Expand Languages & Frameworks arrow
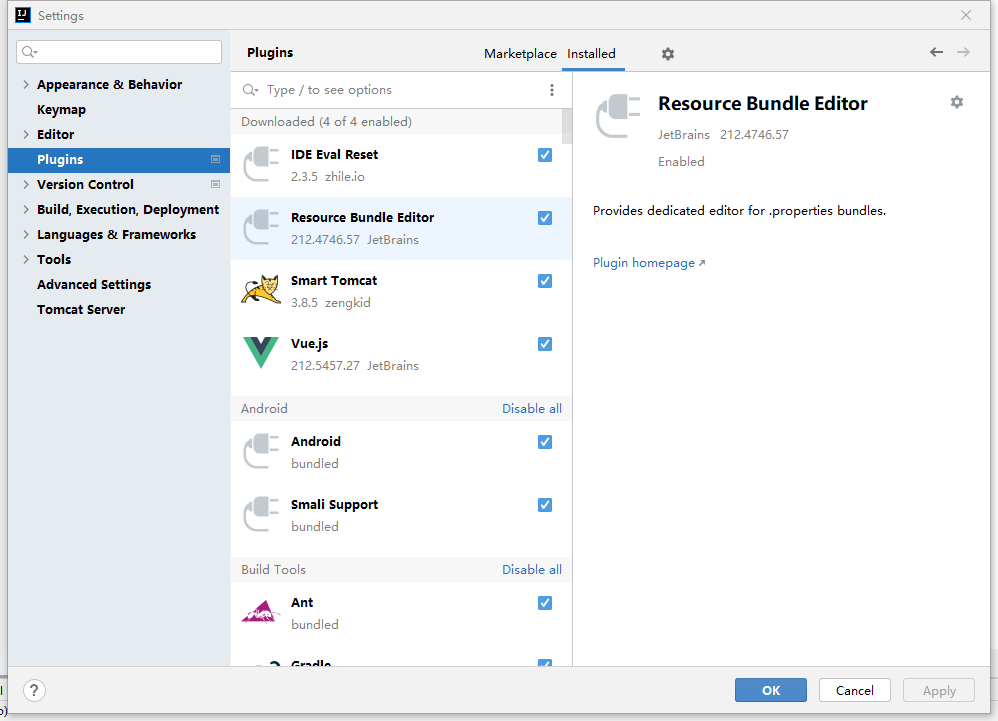This screenshot has width=998, height=721. [26, 234]
